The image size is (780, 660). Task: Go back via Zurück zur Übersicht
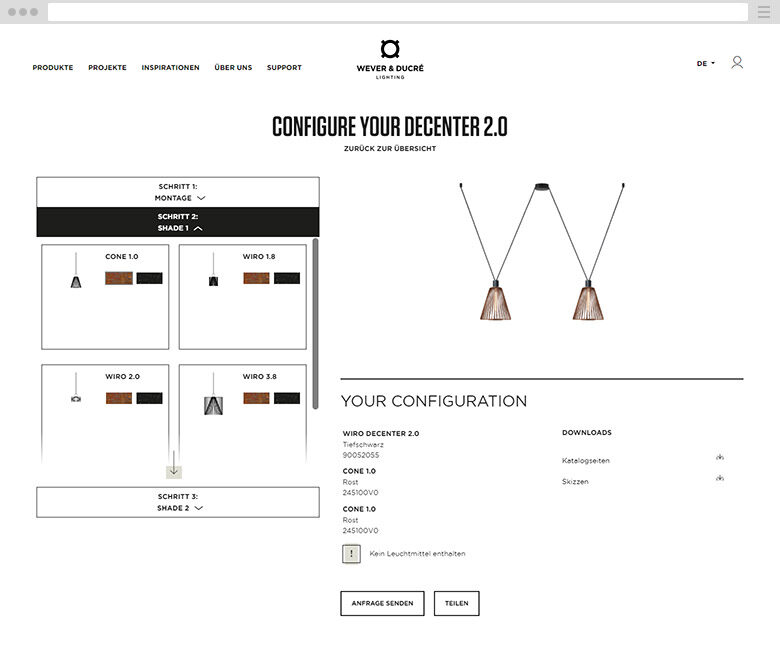[x=389, y=149]
